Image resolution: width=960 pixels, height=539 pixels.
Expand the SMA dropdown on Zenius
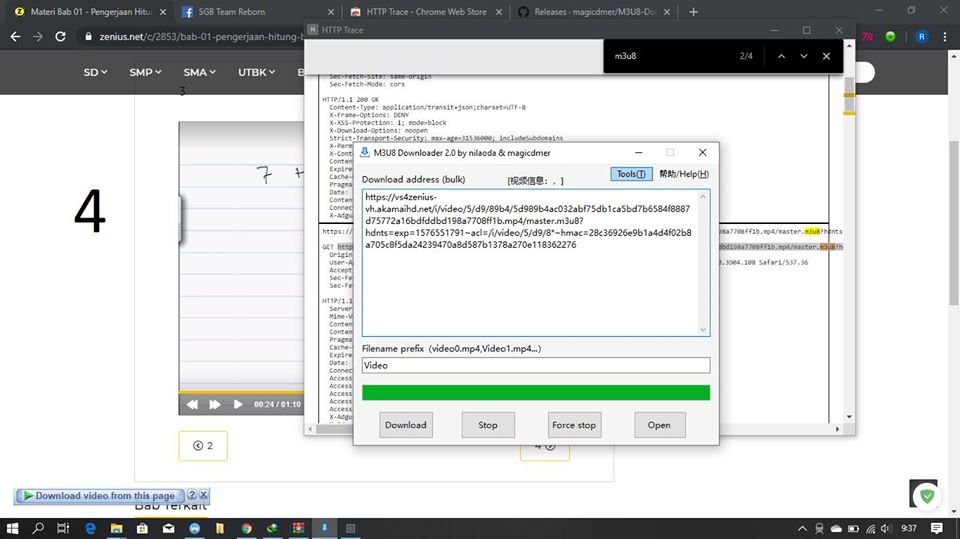(x=200, y=72)
